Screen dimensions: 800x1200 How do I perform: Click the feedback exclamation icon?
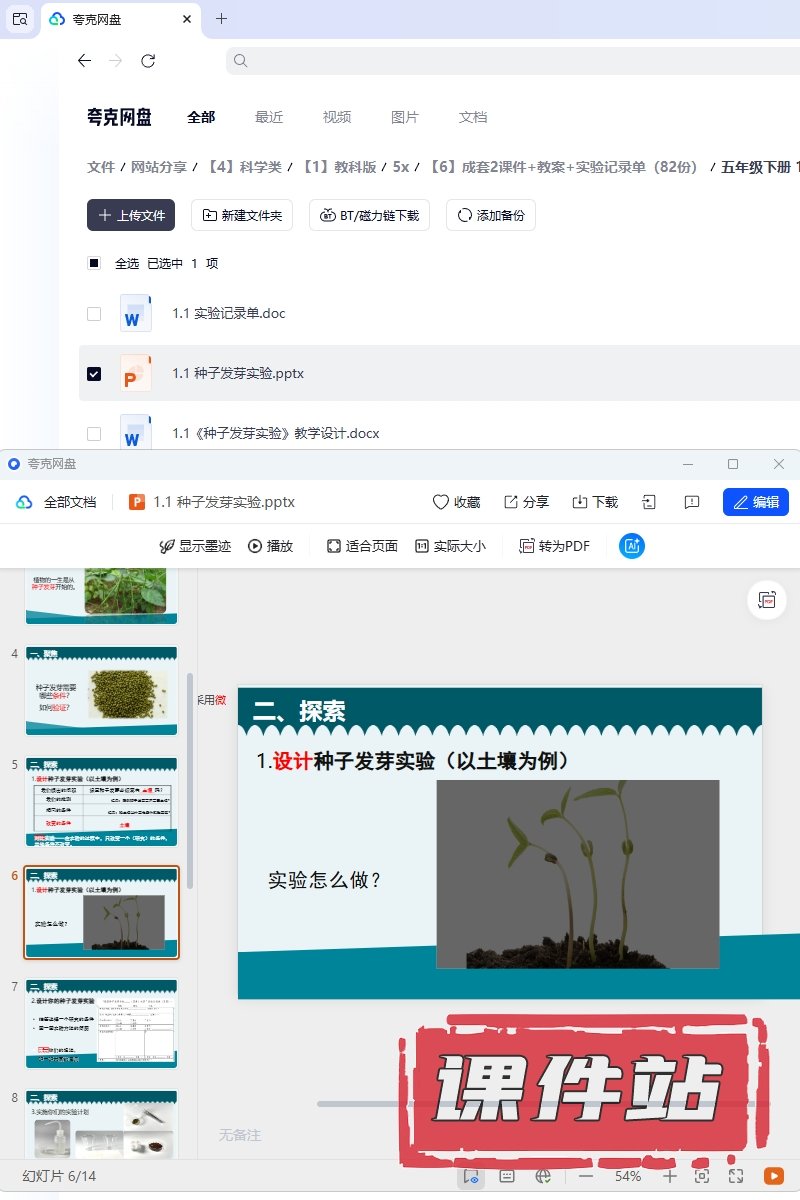pyautogui.click(x=691, y=502)
